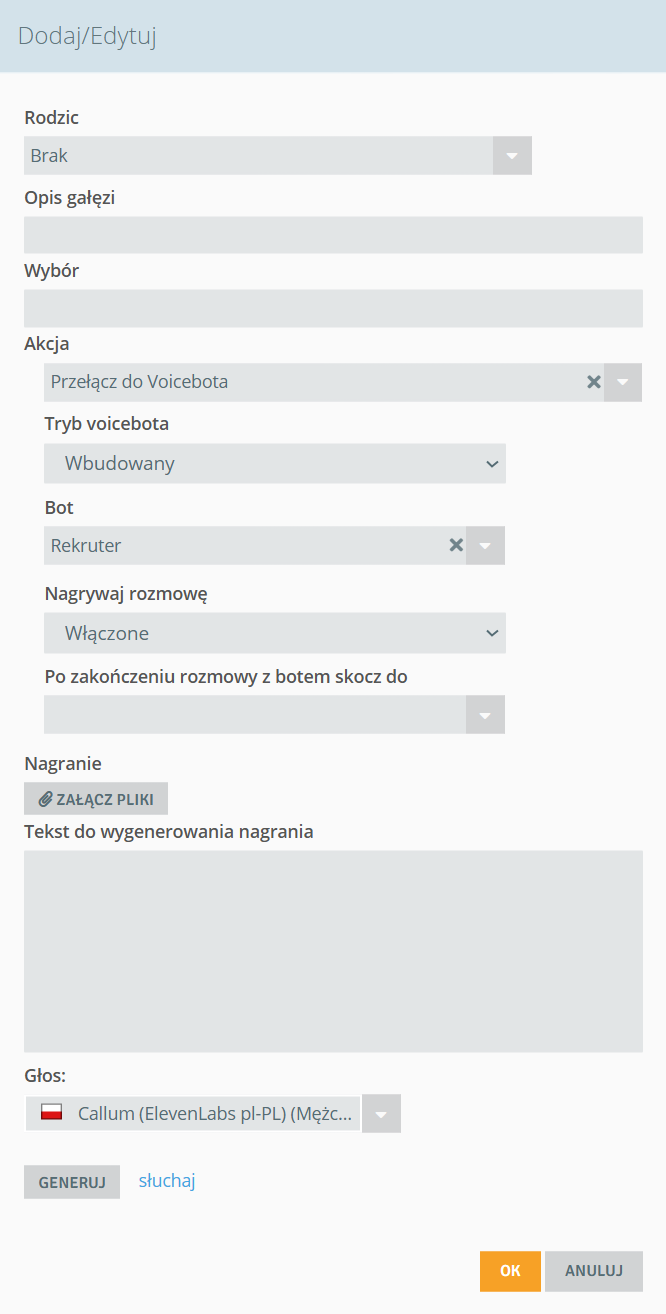The image size is (666, 1314).
Task: Open the Rodzic dropdown arrow
Action: coord(512,156)
